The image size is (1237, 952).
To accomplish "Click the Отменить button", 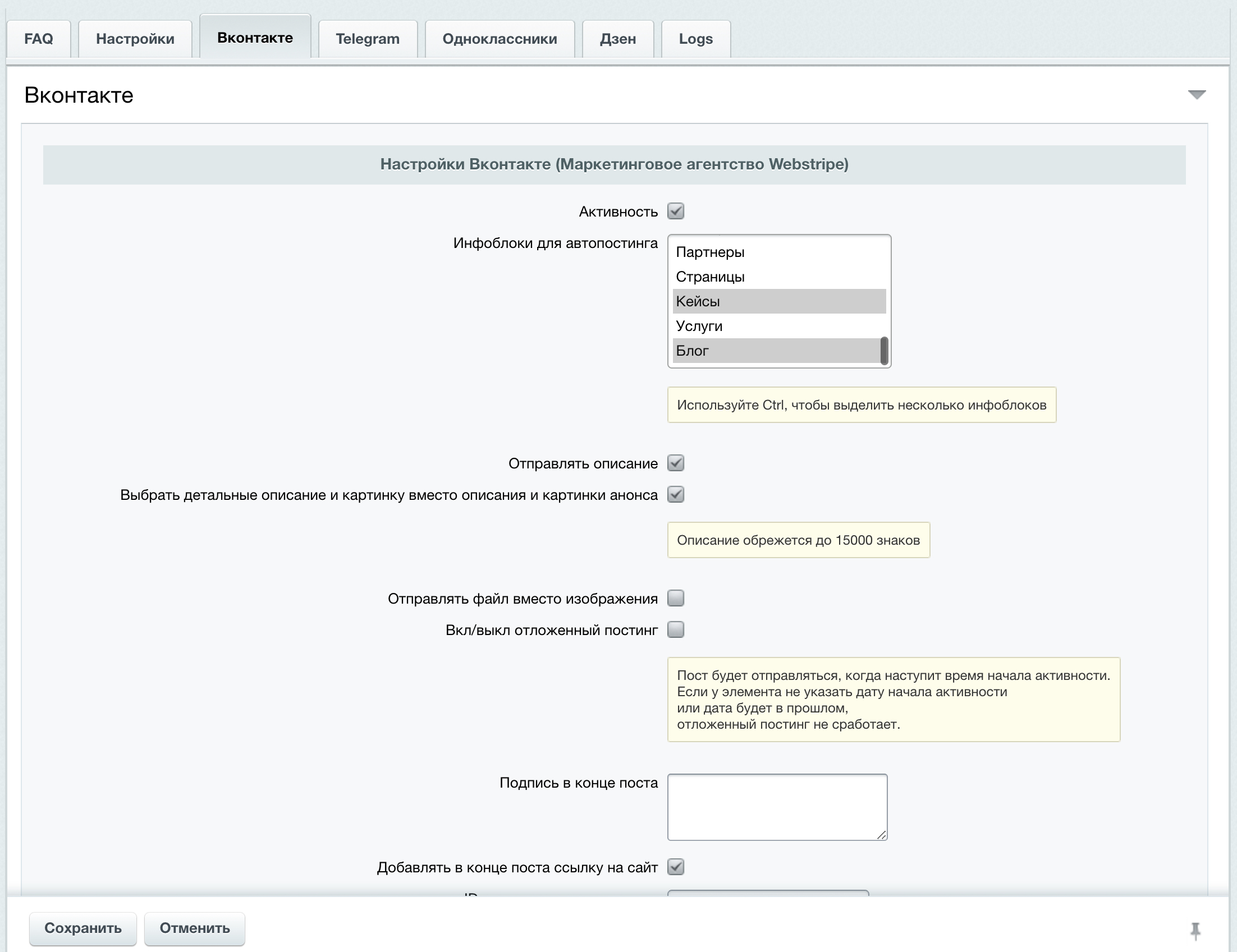I will 194,928.
